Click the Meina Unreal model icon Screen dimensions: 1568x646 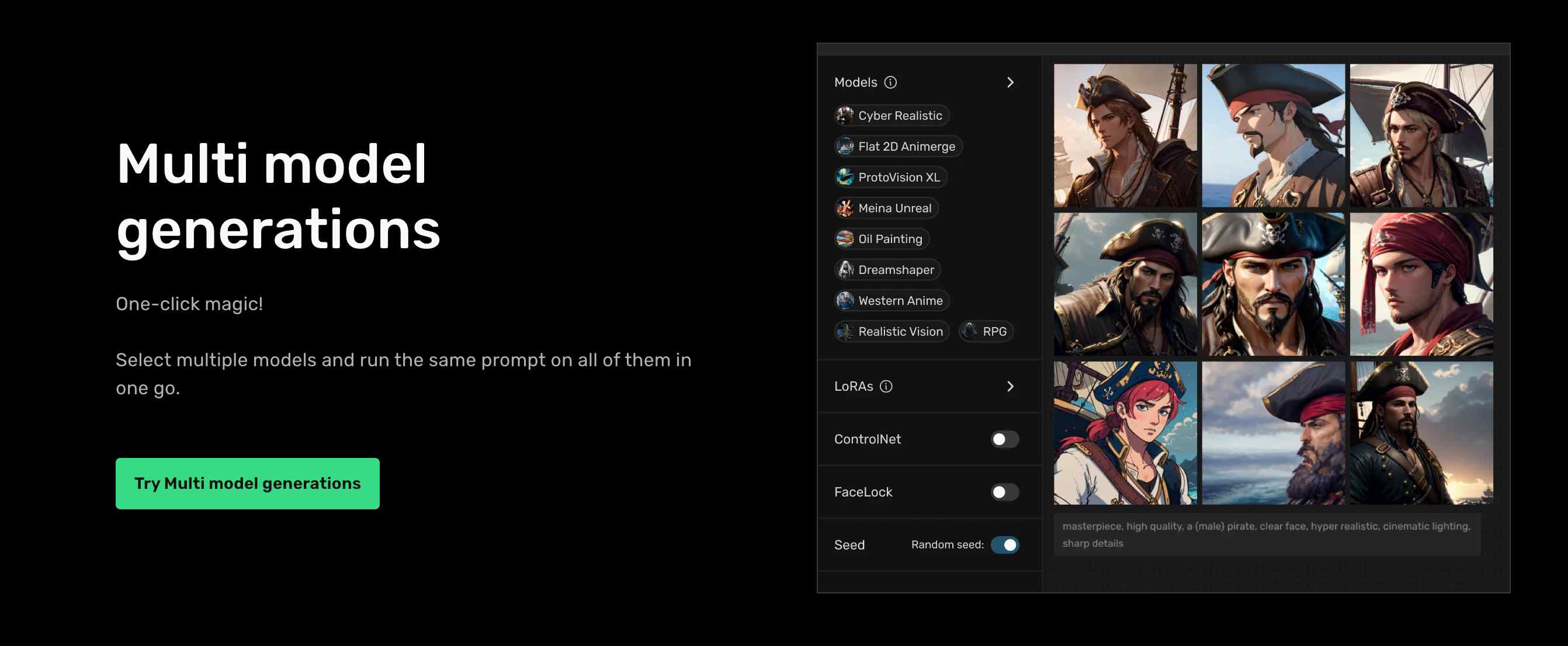[845, 209]
